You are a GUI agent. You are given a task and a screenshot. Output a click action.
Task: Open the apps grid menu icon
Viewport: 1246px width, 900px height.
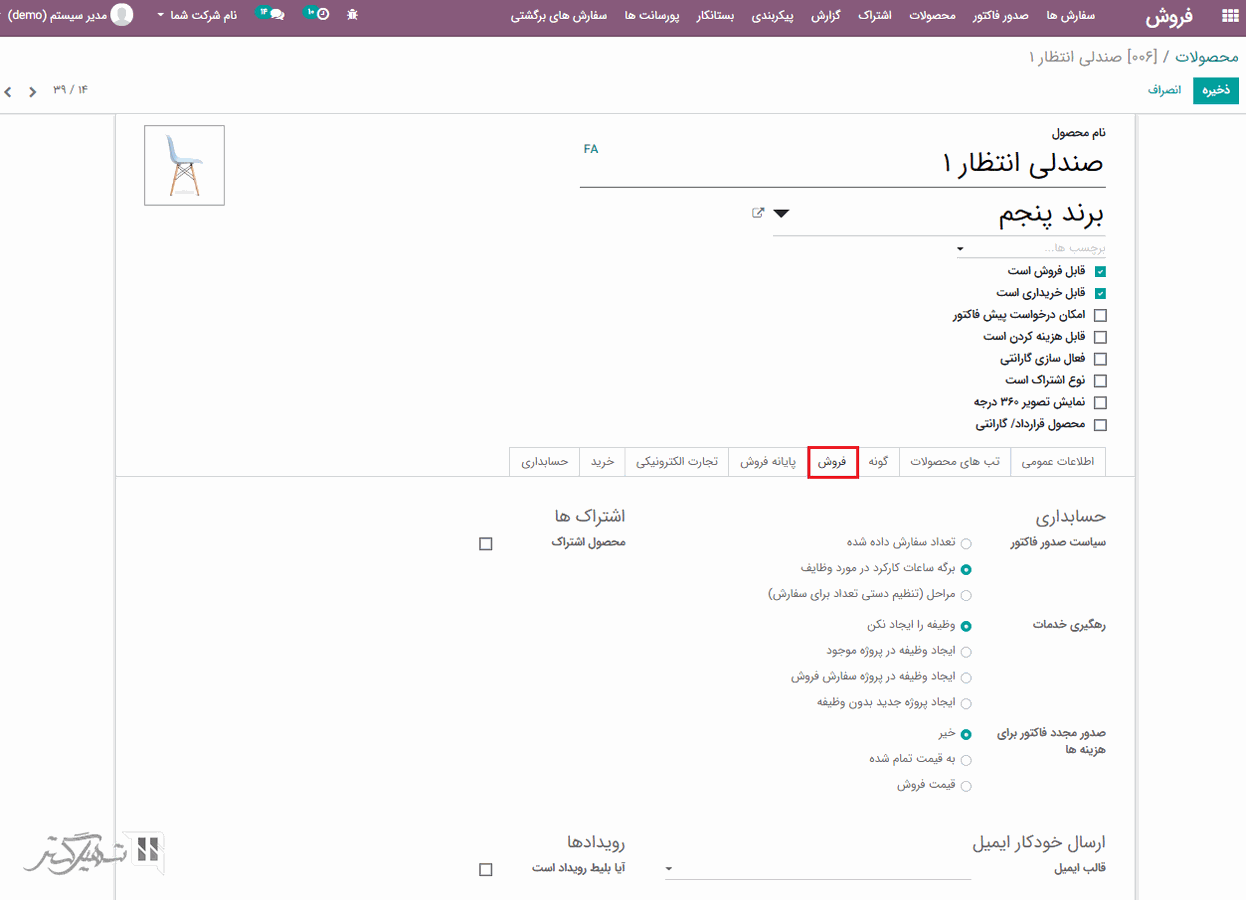pos(1229,16)
